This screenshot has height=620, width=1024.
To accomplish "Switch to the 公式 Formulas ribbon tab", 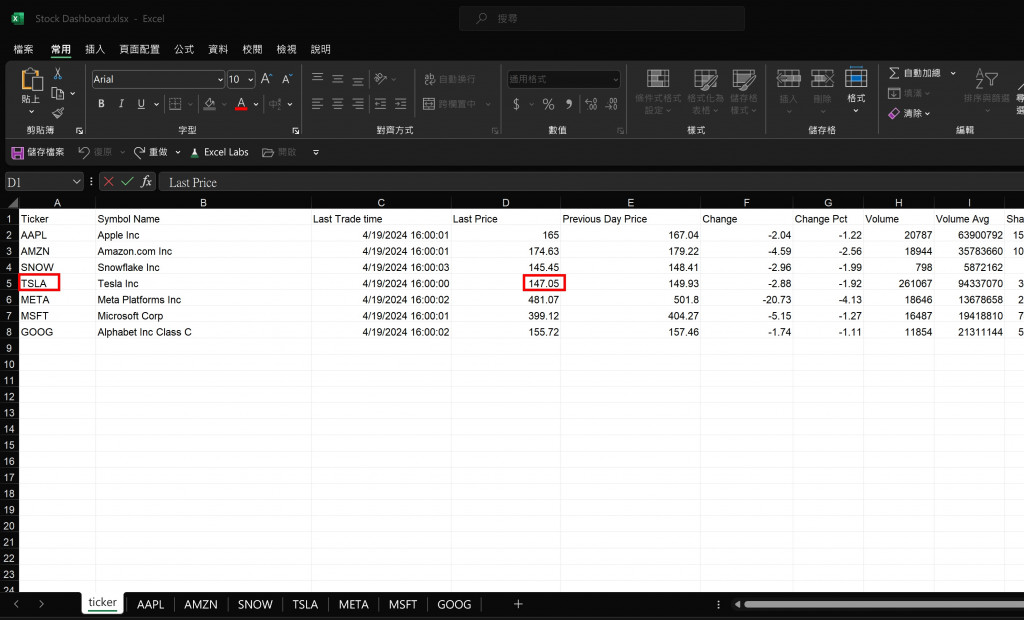I will pos(184,49).
